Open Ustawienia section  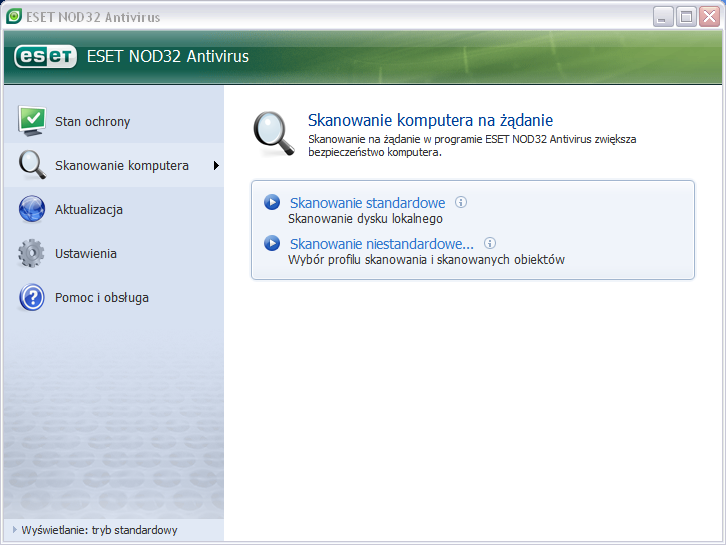click(x=114, y=253)
